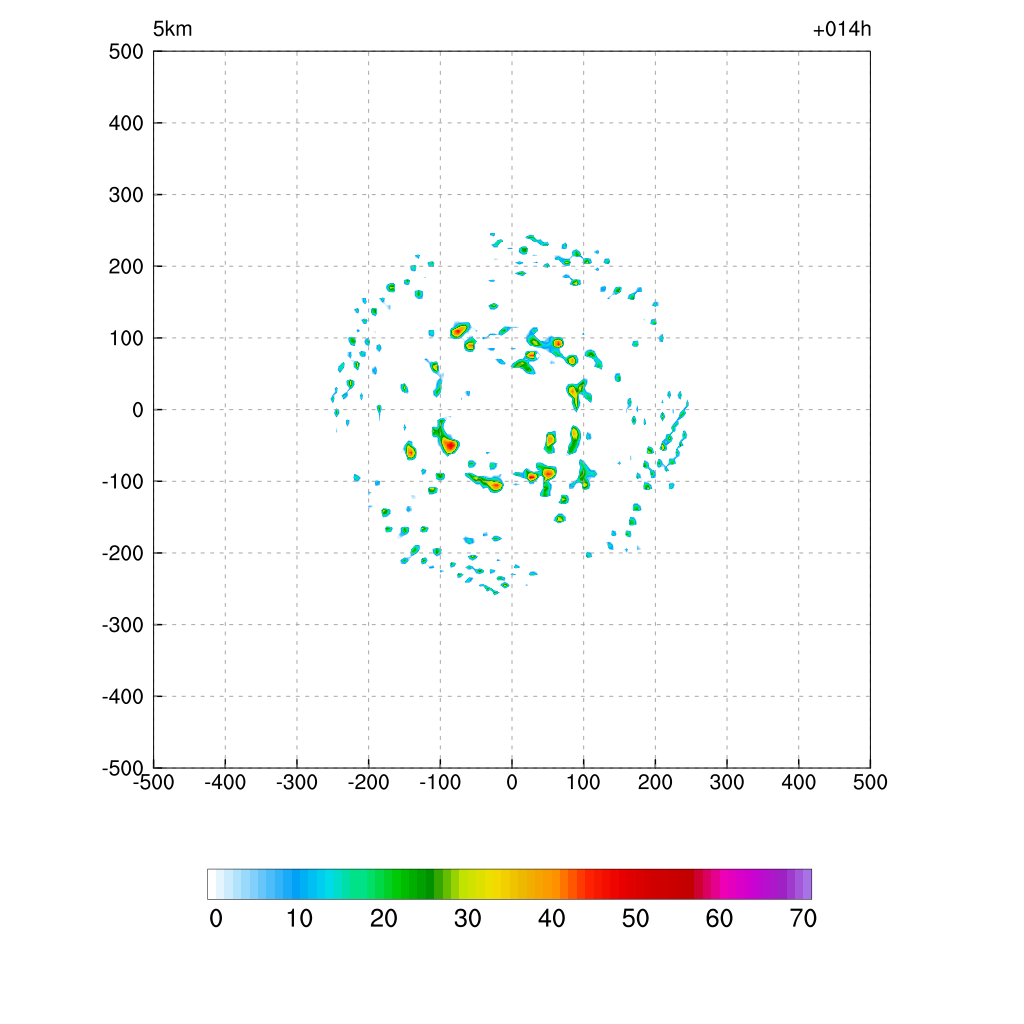Screen dimensions: 1024x1024
Task: Click the x-axis tick label -100
Action: [440, 782]
